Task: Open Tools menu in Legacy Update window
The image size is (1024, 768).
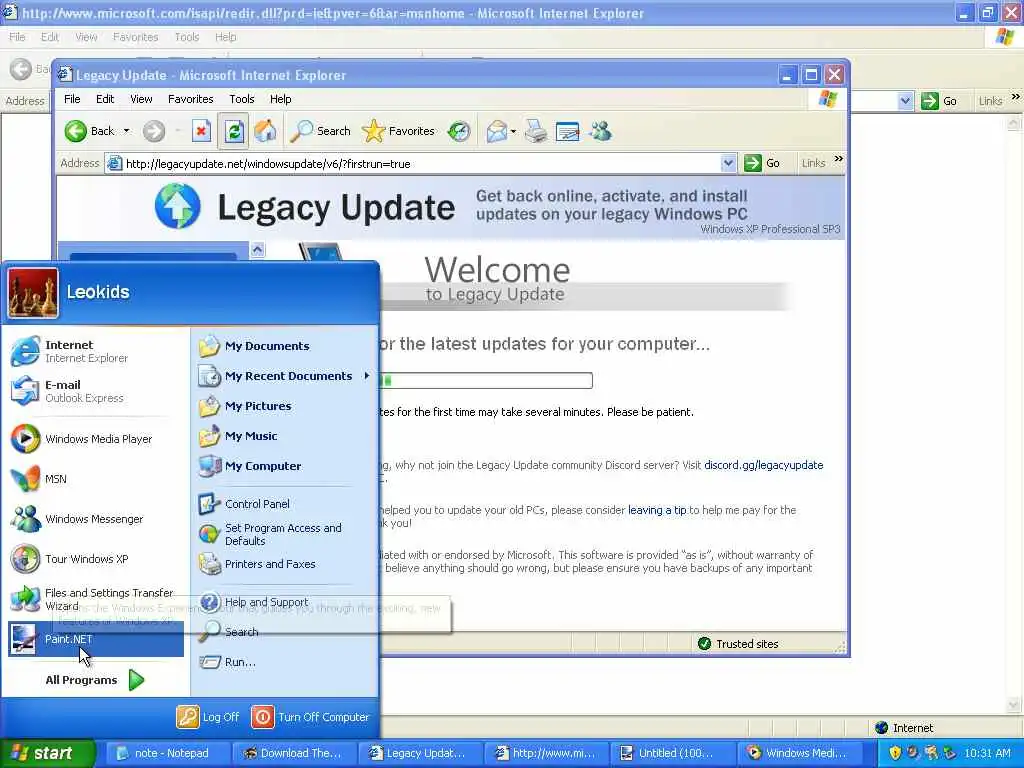Action: (242, 99)
